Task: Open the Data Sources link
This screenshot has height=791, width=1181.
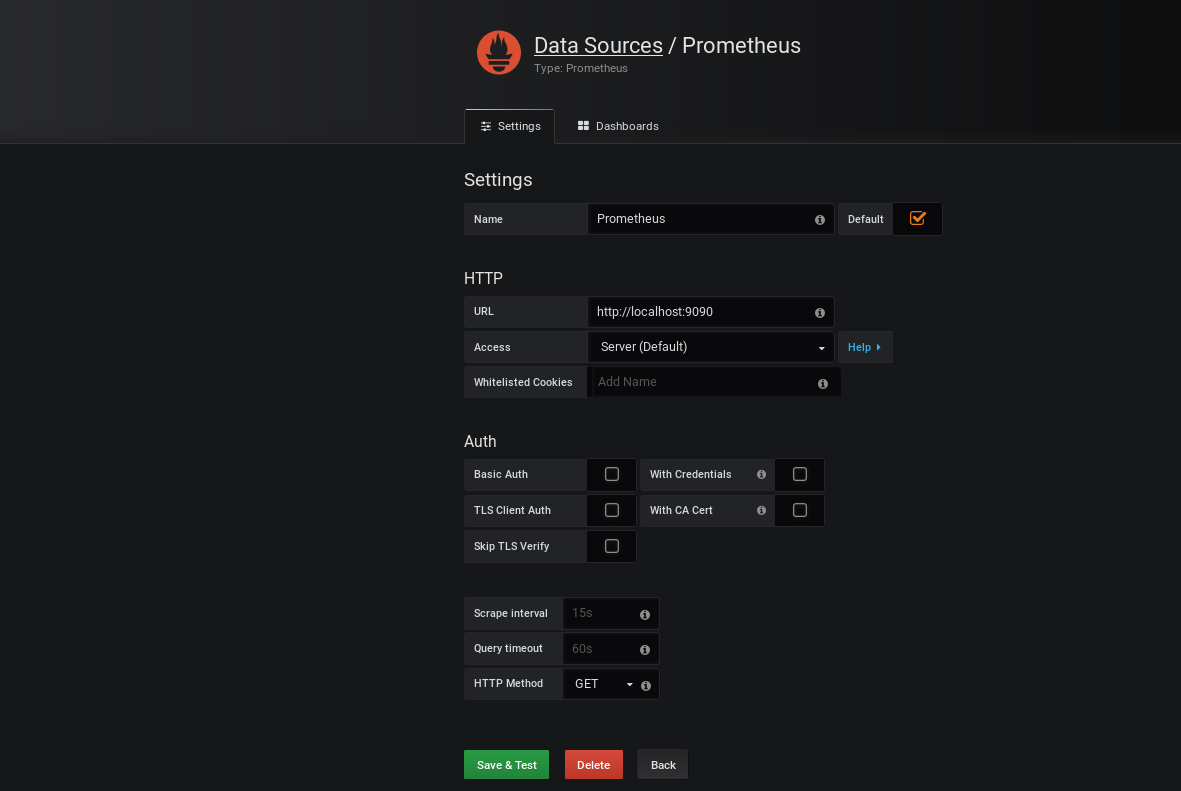Action: [x=598, y=45]
